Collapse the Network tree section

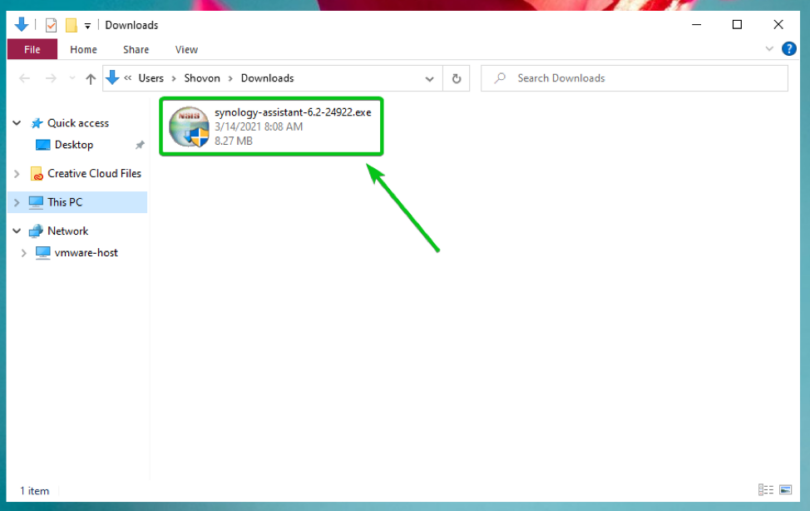click(x=17, y=231)
